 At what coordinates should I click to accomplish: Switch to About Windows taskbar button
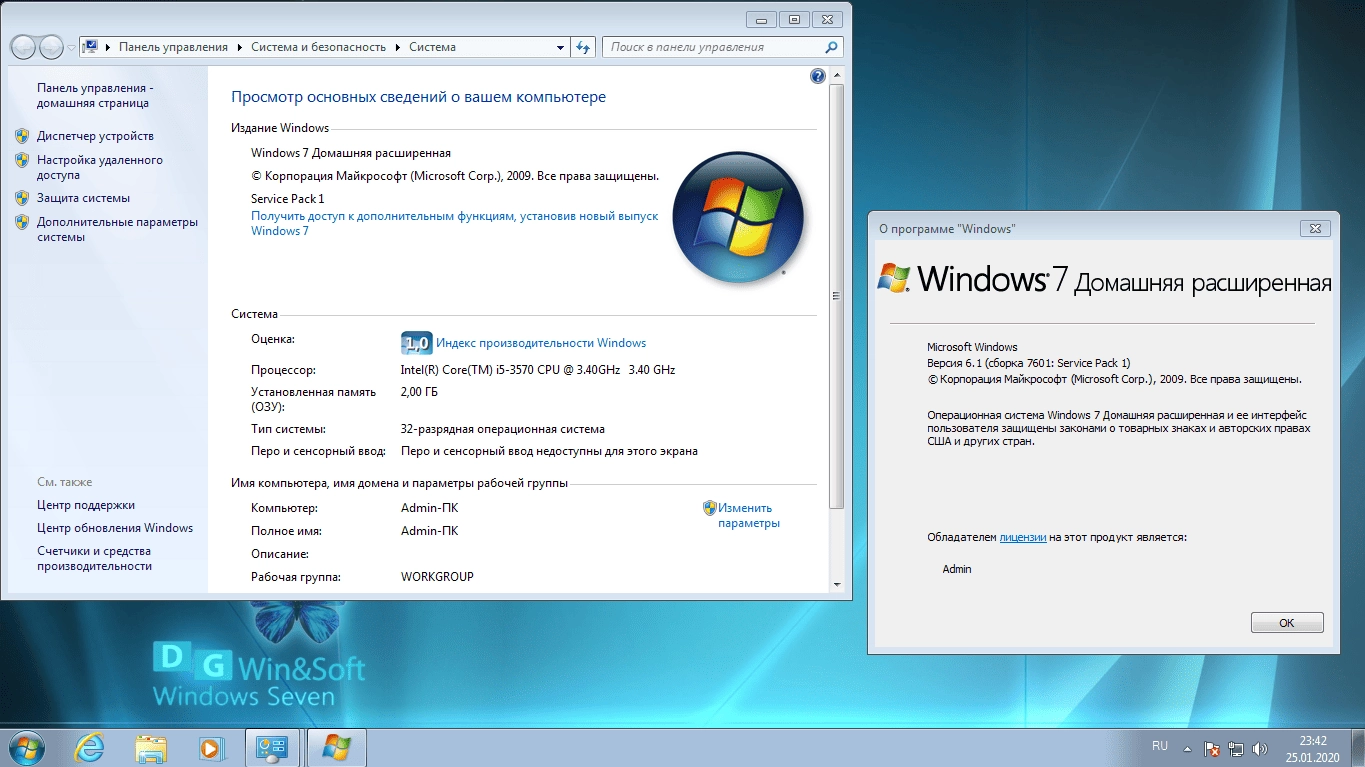pos(336,748)
